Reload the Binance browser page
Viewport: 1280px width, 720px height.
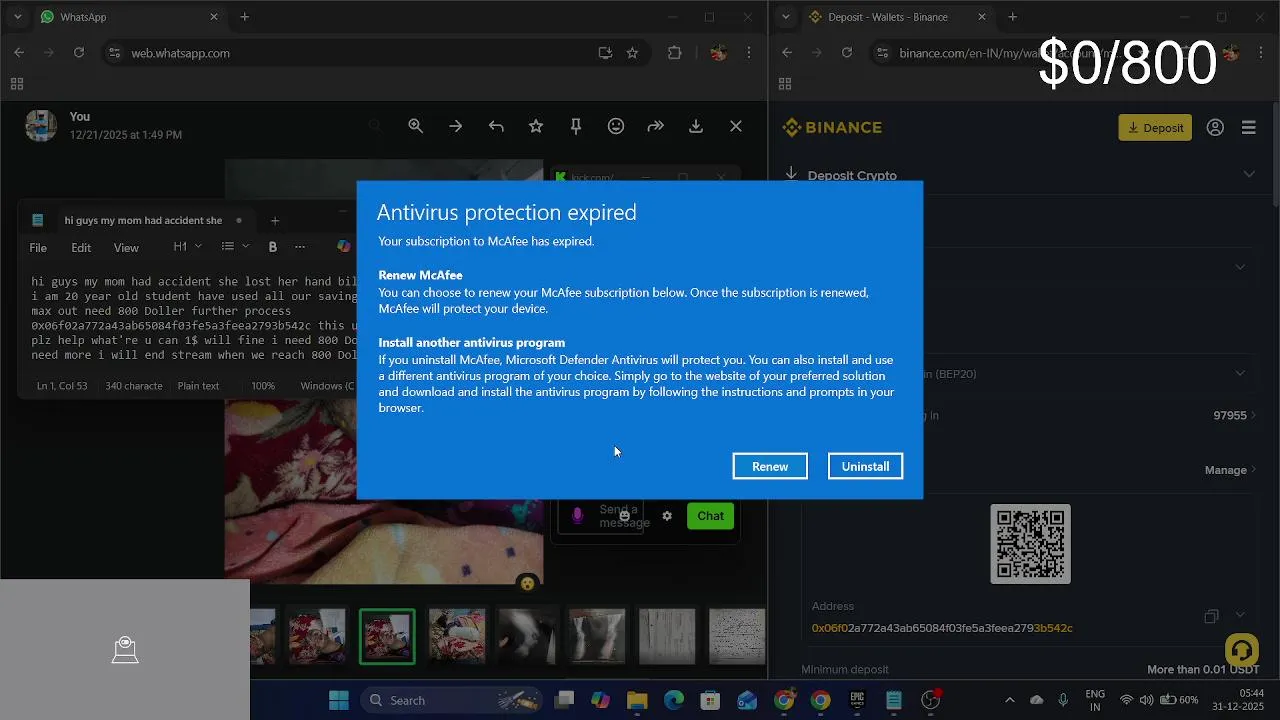click(847, 53)
